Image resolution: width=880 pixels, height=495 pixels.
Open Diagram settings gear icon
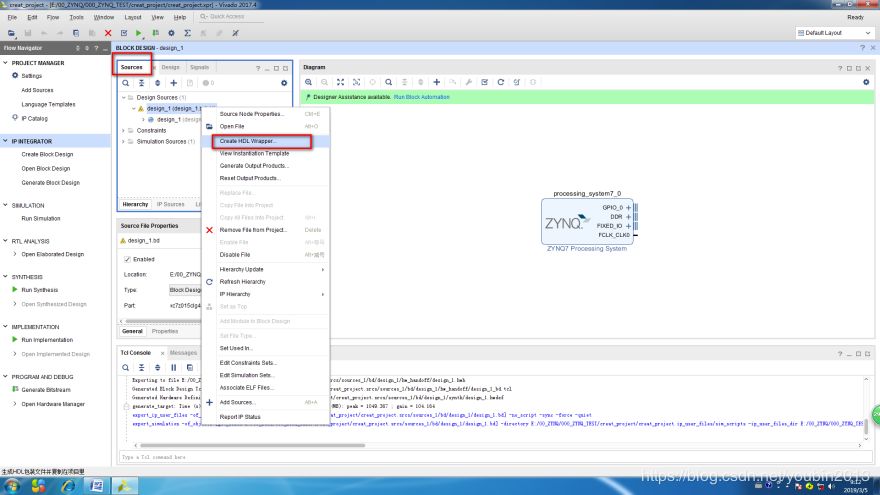pos(866,82)
